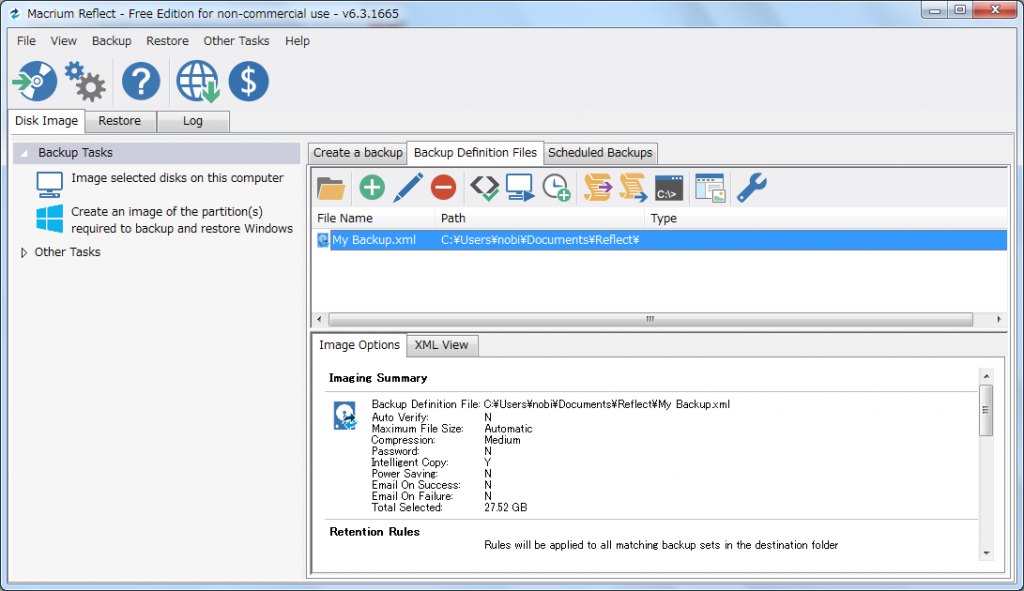The height and width of the screenshot is (591, 1024).
Task: Click the blue wrench advanced options icon
Action: tap(752, 187)
